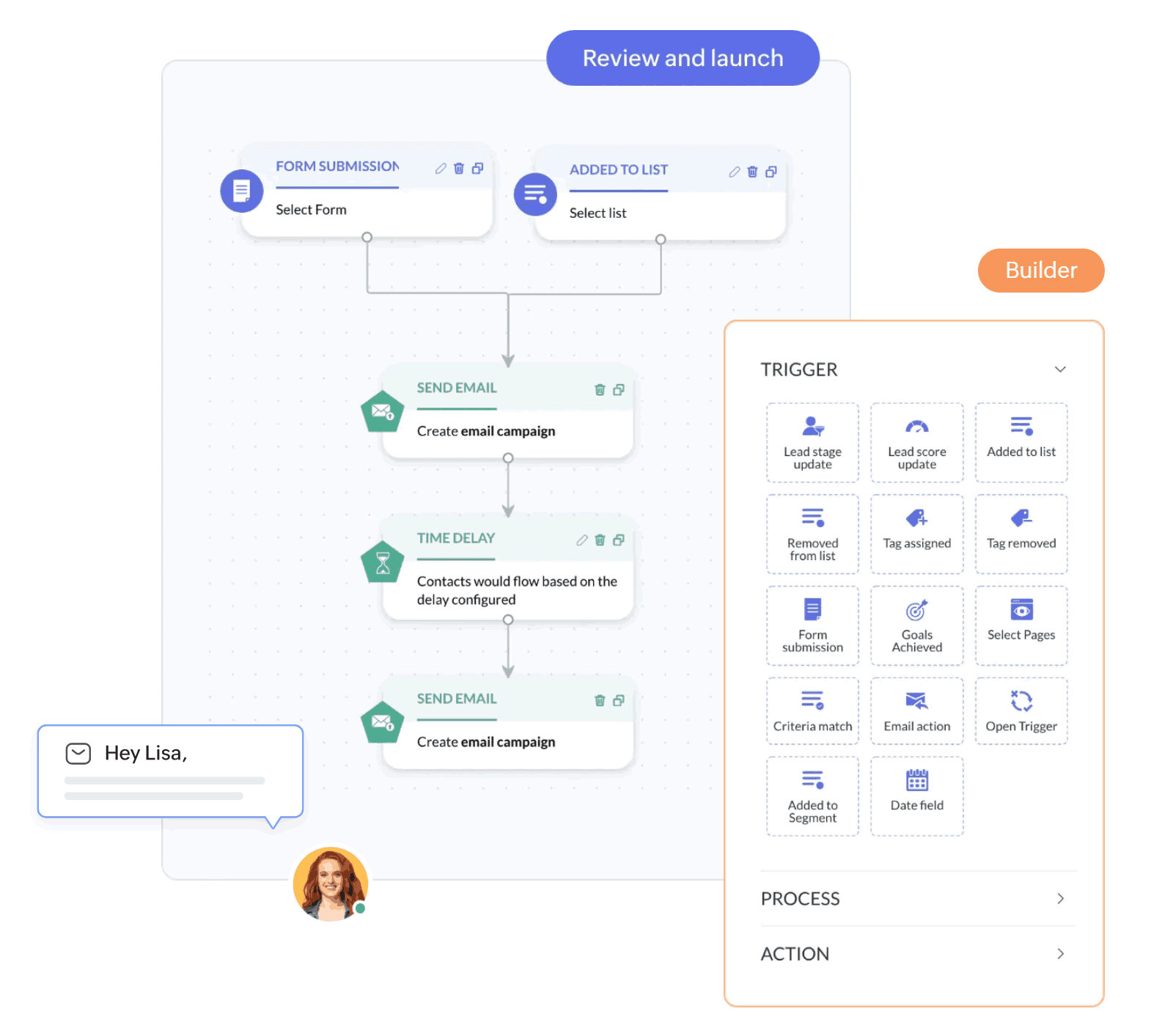Image resolution: width=1151 pixels, height=1036 pixels.
Task: Click Create email campaign in first Send Email
Action: pyautogui.click(x=486, y=432)
